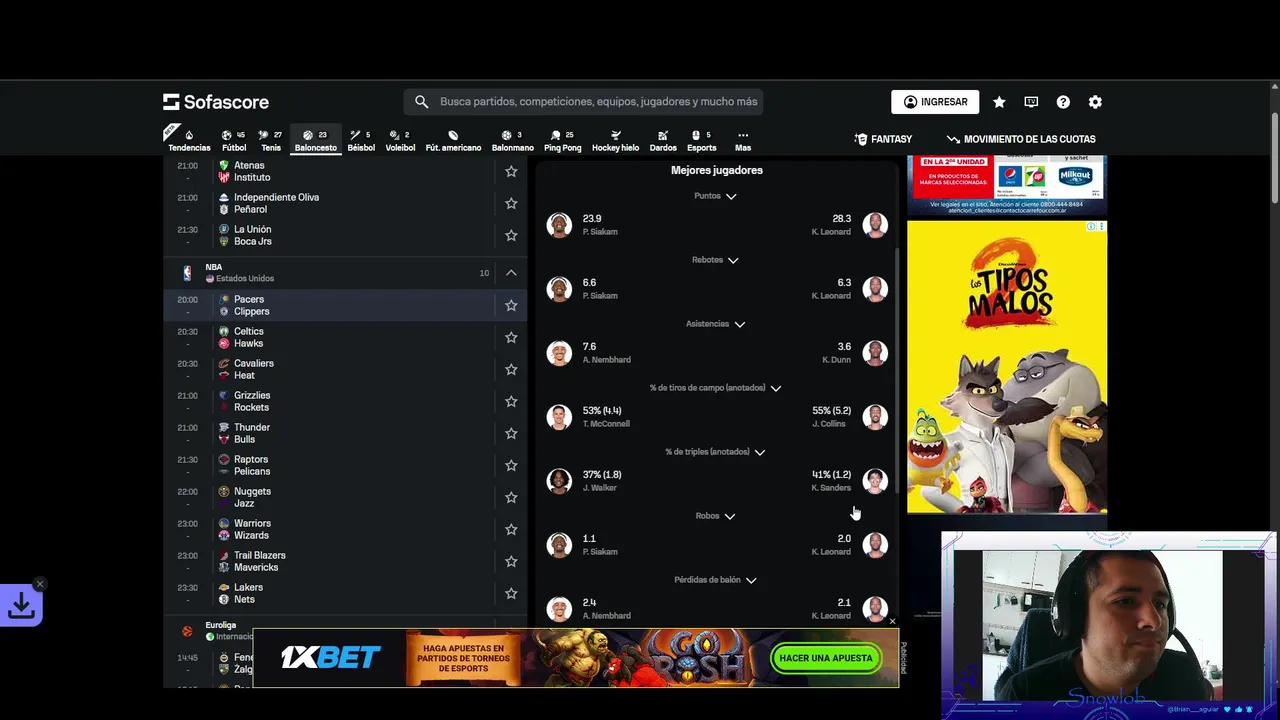The width and height of the screenshot is (1280, 720).
Task: Switch to the Esports tab
Action: tap(701, 140)
